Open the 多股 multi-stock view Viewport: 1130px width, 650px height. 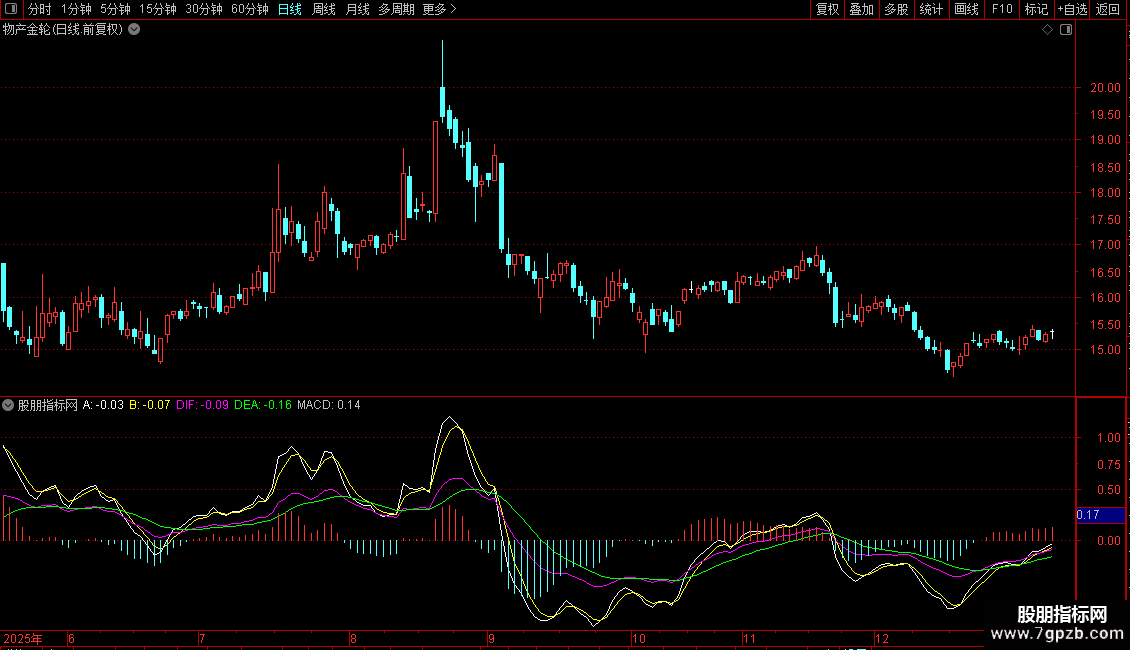tap(896, 9)
